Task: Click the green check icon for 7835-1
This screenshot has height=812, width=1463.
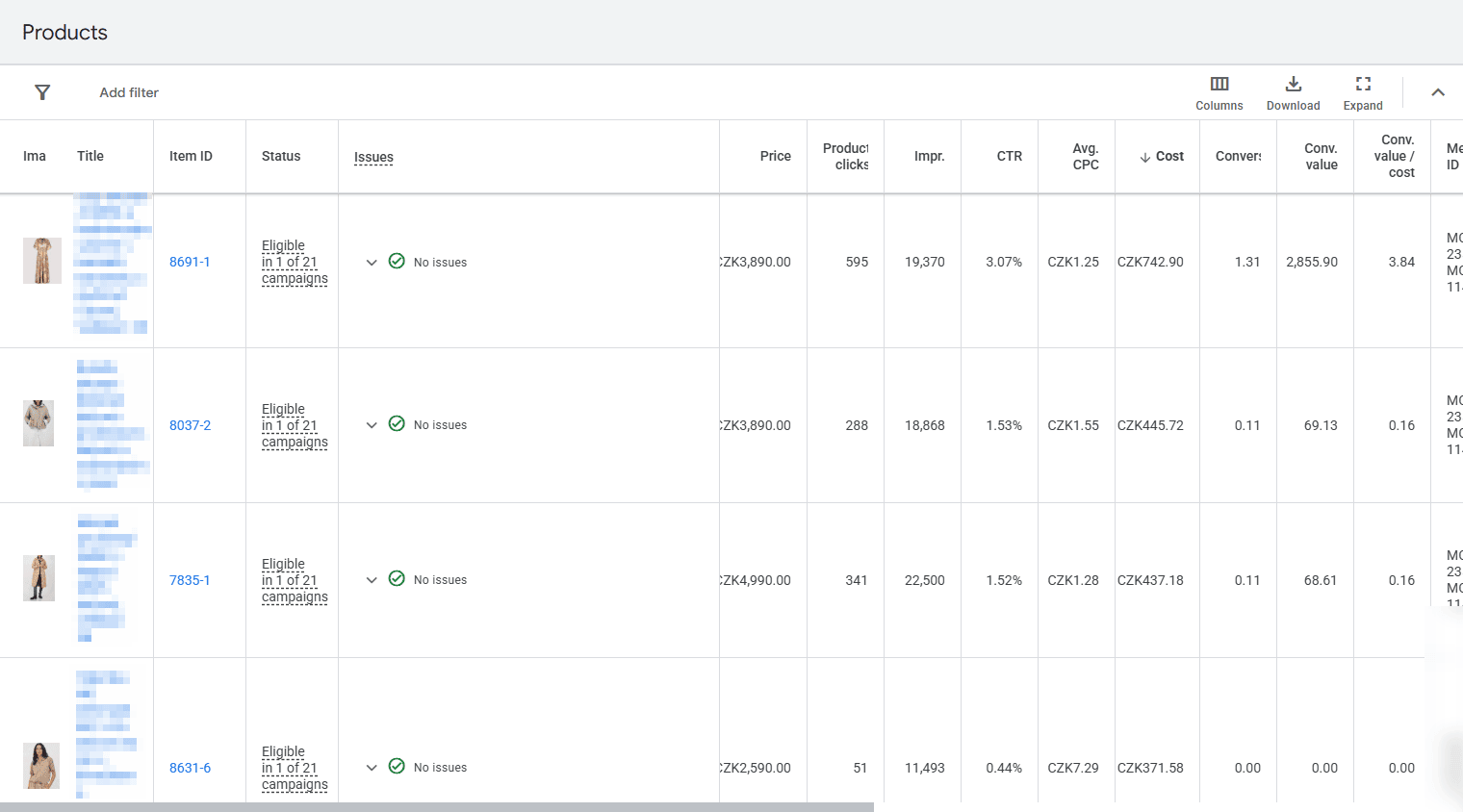Action: click(397, 578)
